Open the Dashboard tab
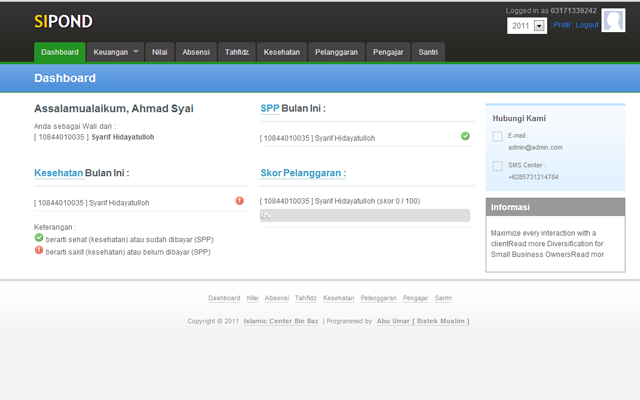Viewport: 640px width, 400px height. pos(60,51)
